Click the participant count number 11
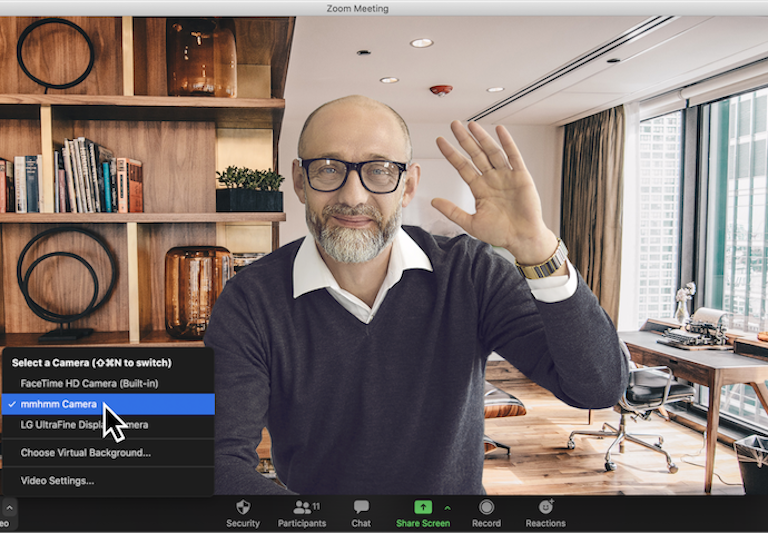 315,506
